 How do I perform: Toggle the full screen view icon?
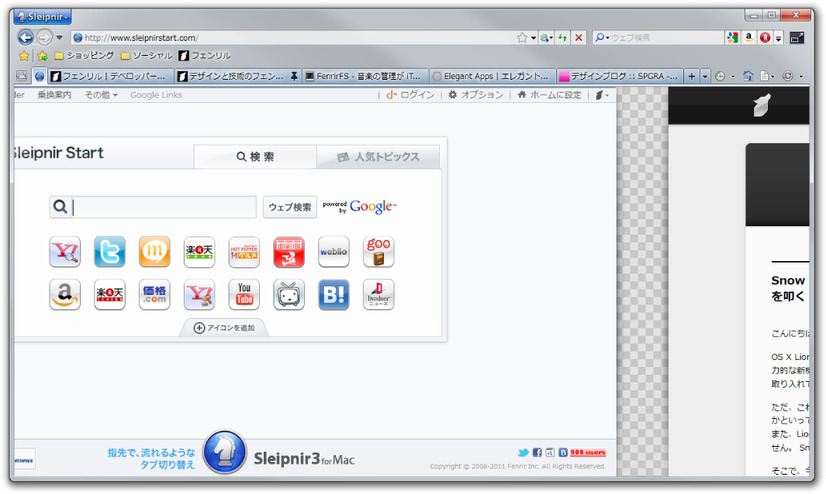point(796,37)
